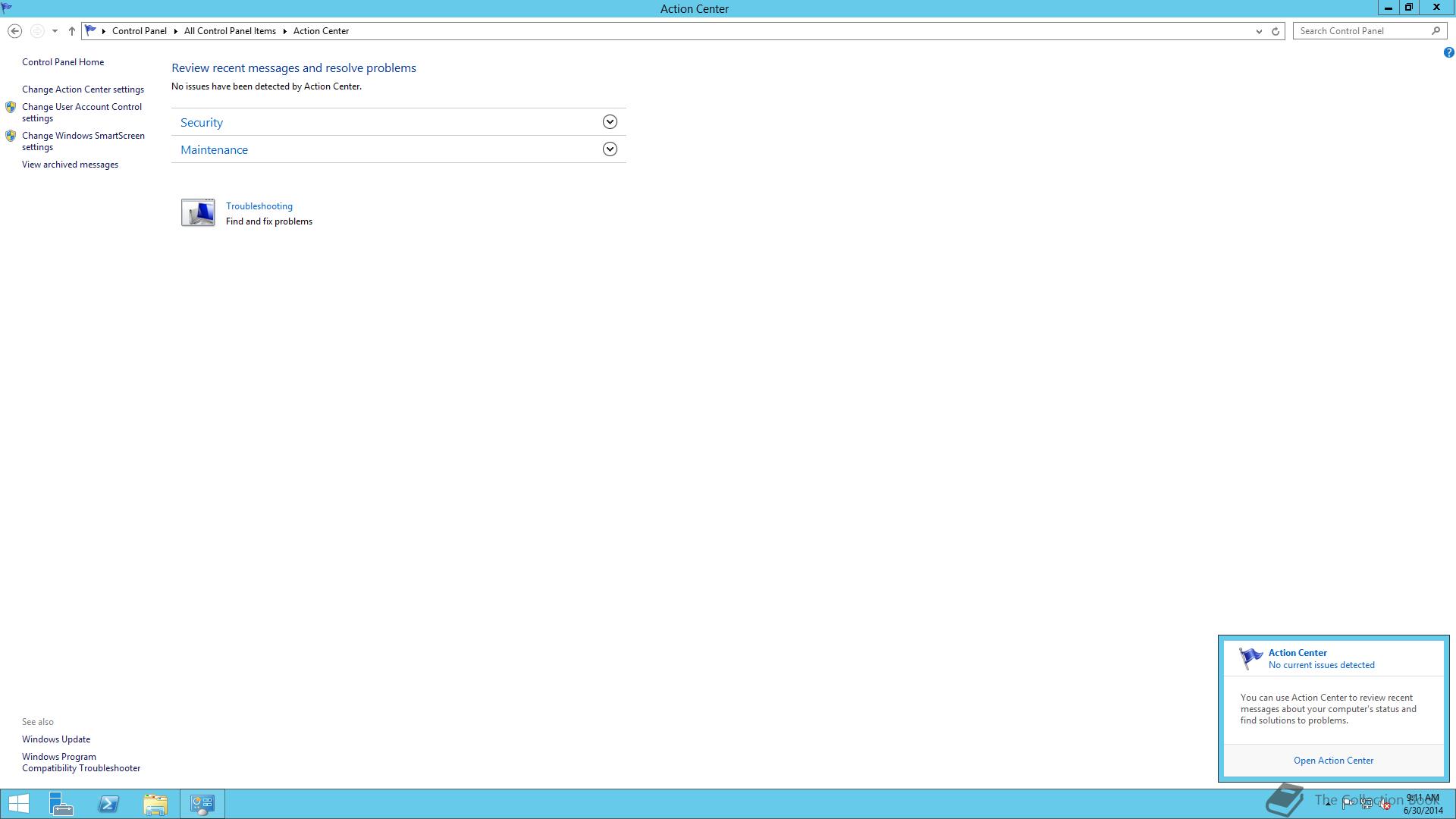This screenshot has height=819, width=1456.
Task: Open the Windows Update link
Action: pyautogui.click(x=56, y=739)
